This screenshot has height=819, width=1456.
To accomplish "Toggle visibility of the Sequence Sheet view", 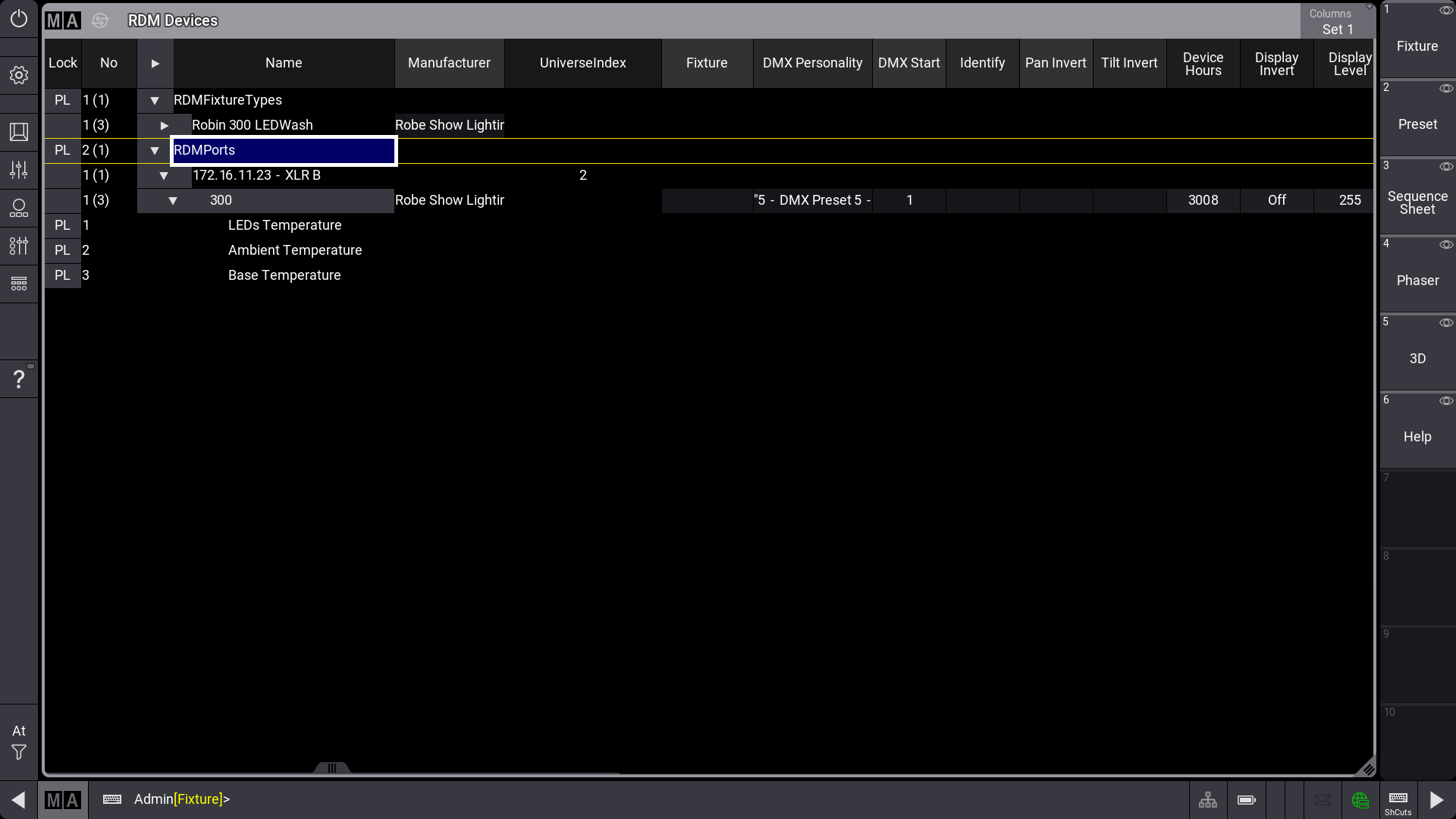I will [1447, 167].
